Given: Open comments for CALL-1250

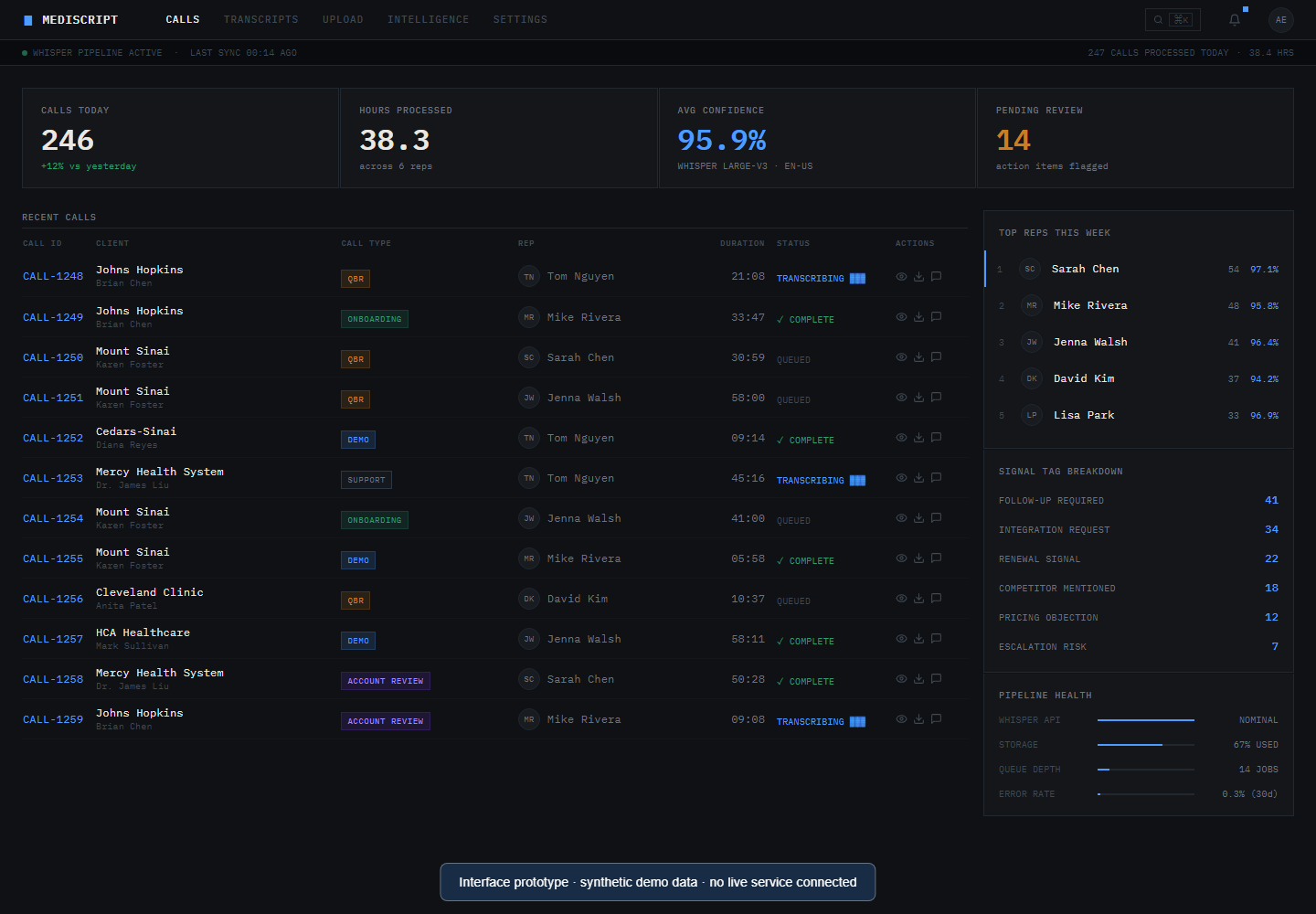Looking at the screenshot, I should point(936,357).
